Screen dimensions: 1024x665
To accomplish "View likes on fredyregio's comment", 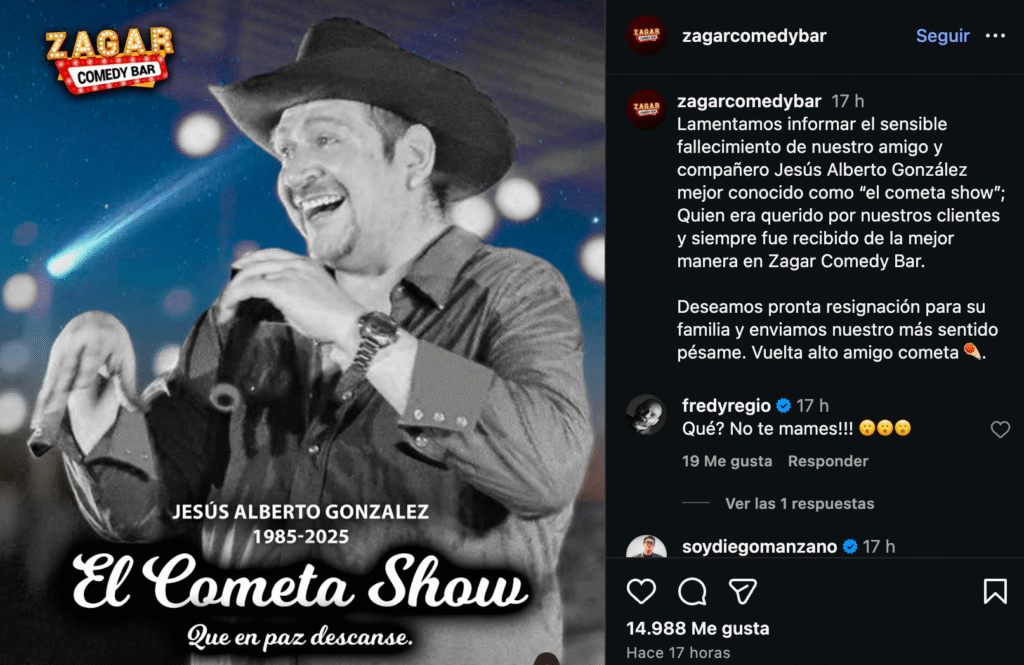I will 727,461.
